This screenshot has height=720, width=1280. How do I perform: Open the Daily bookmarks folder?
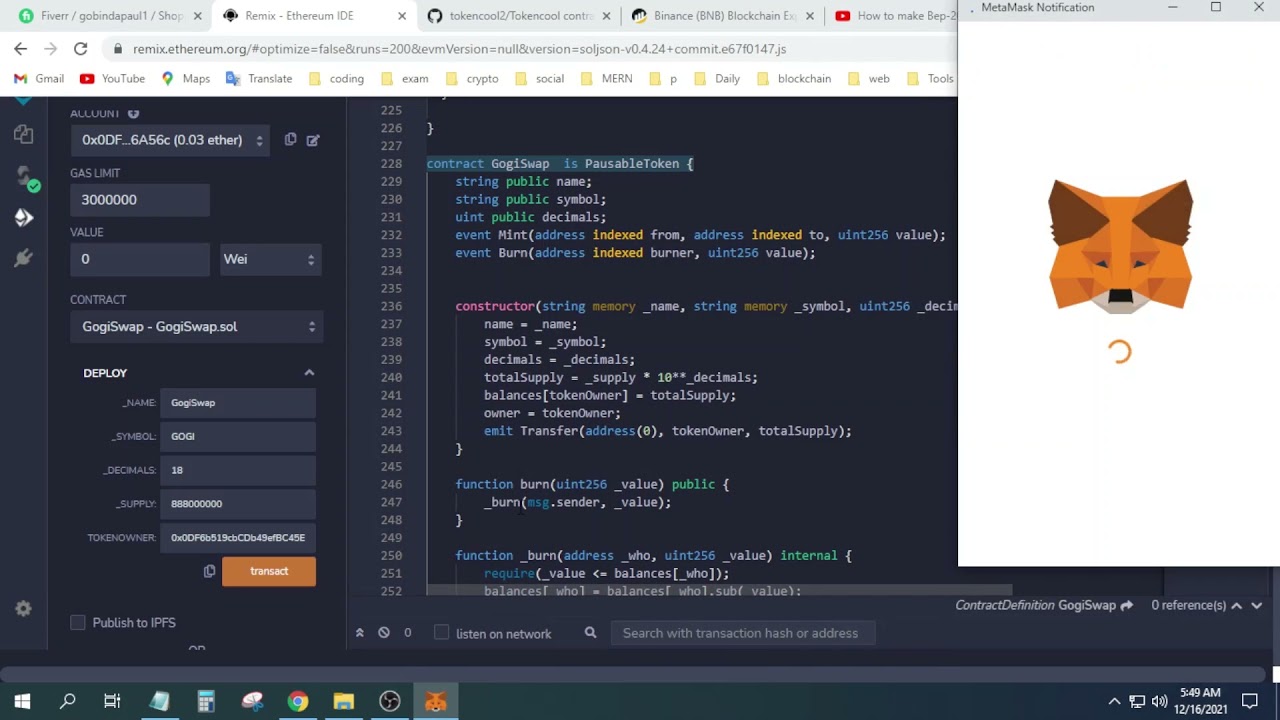coord(716,78)
